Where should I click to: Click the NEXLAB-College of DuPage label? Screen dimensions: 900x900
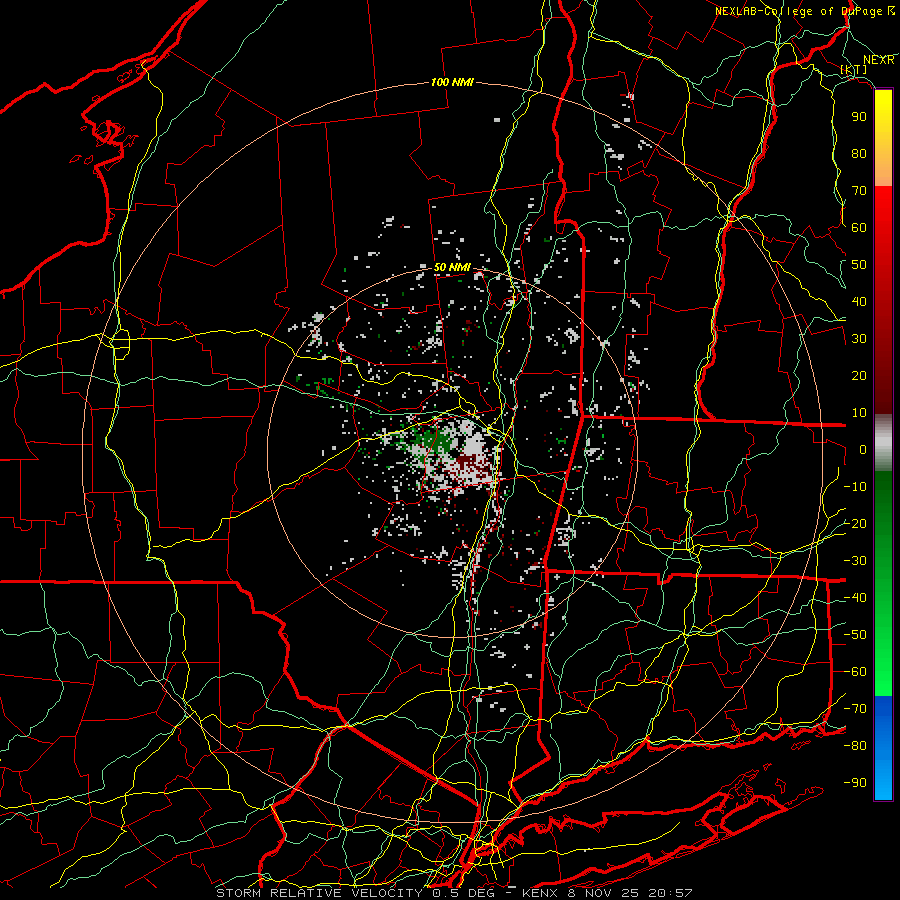click(804, 11)
